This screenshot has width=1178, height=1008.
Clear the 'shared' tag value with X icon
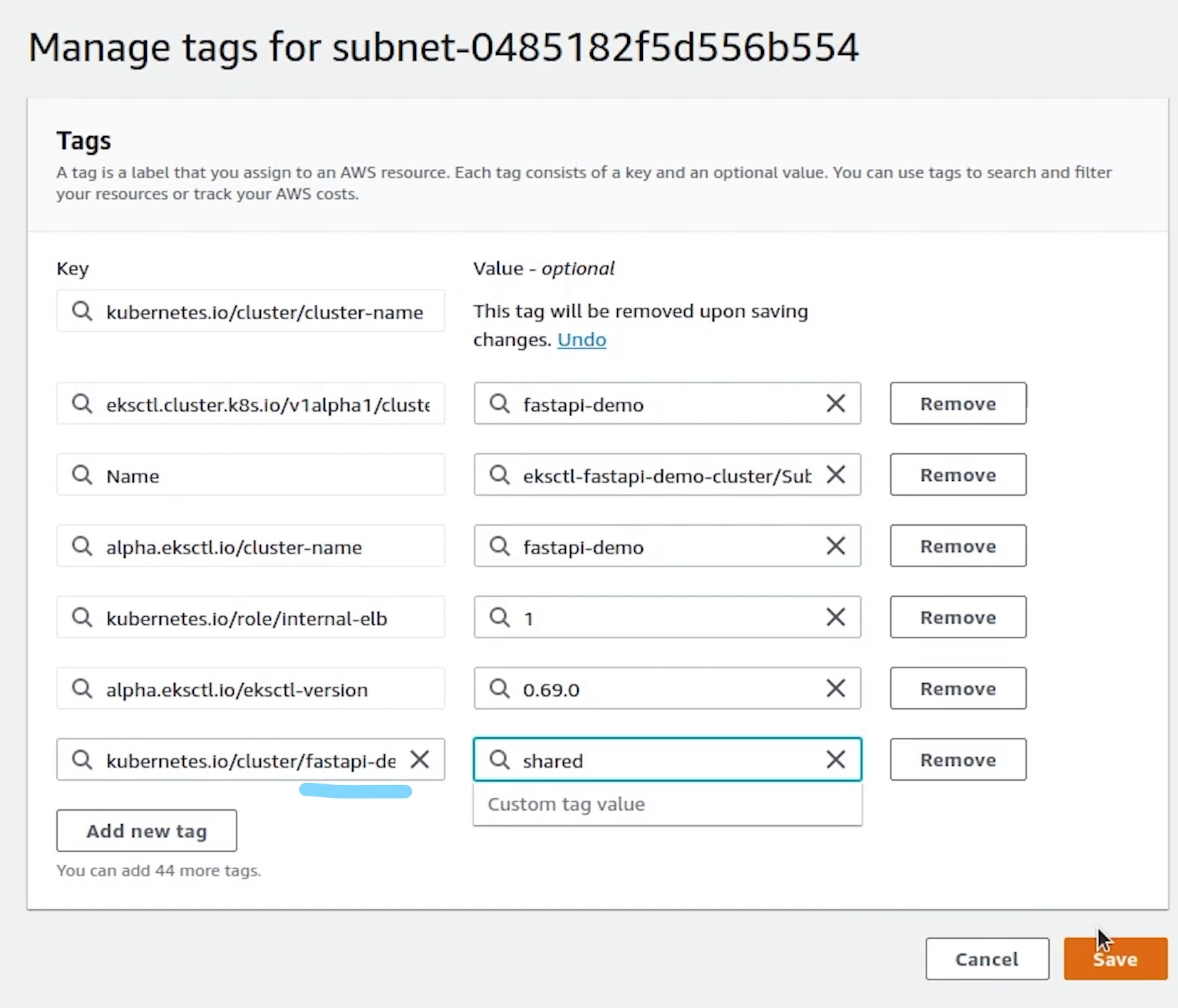(836, 759)
